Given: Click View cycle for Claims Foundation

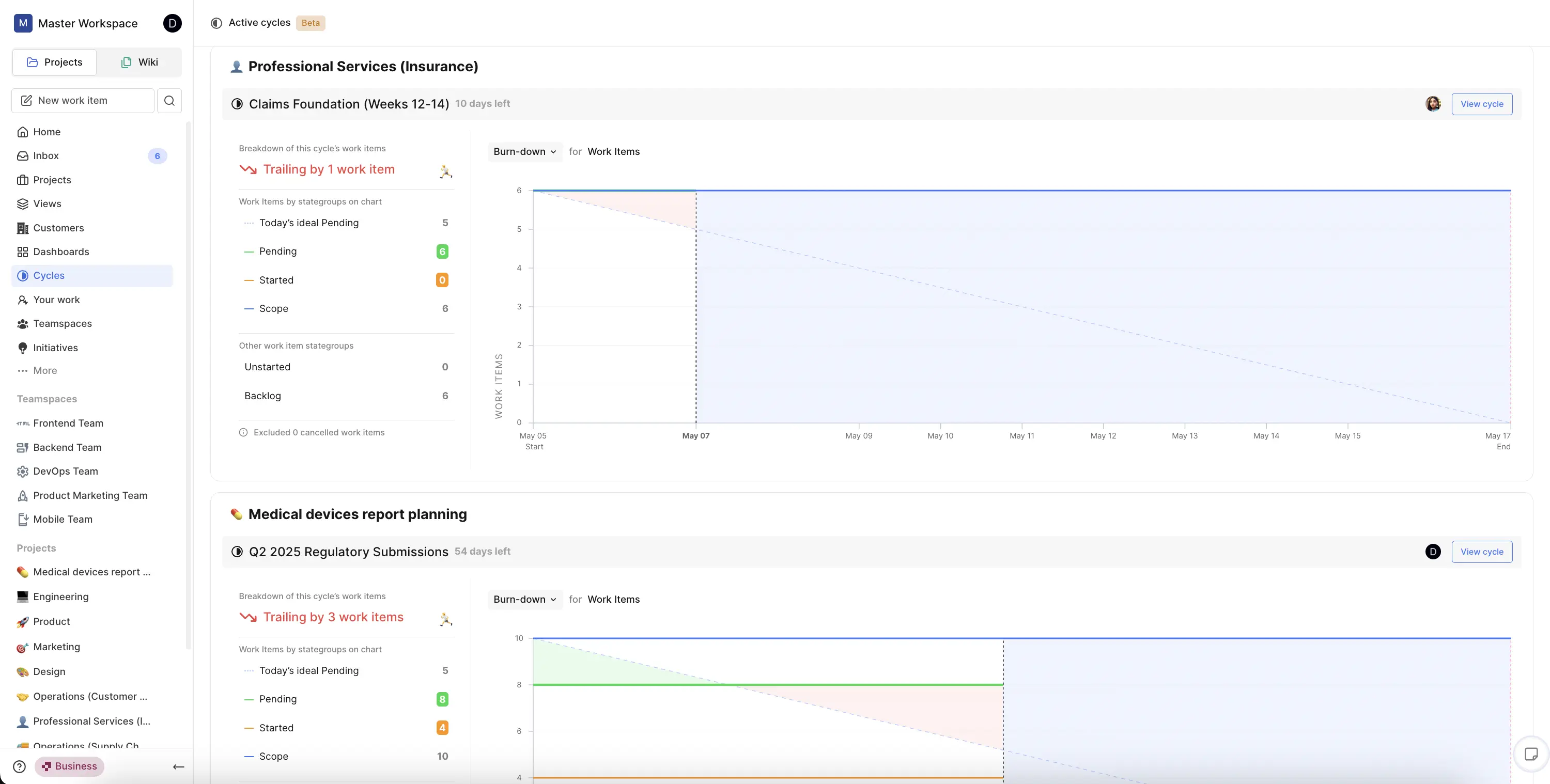Looking at the screenshot, I should pyautogui.click(x=1481, y=104).
